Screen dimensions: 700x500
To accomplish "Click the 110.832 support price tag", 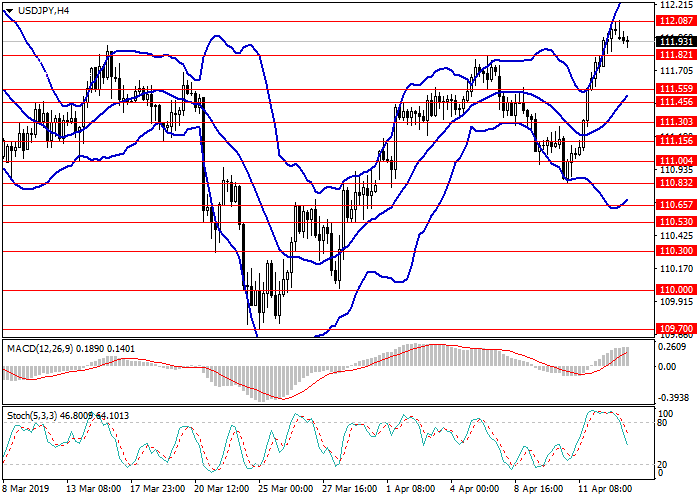I will [x=676, y=183].
